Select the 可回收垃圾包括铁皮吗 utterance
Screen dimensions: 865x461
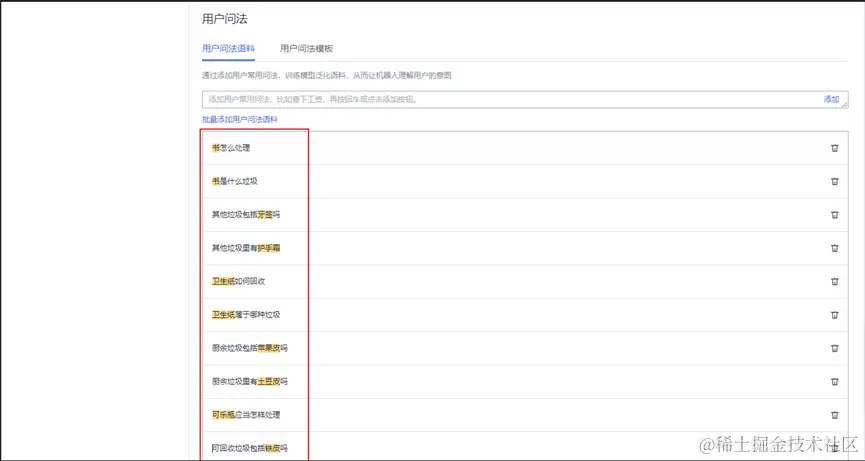coord(250,448)
